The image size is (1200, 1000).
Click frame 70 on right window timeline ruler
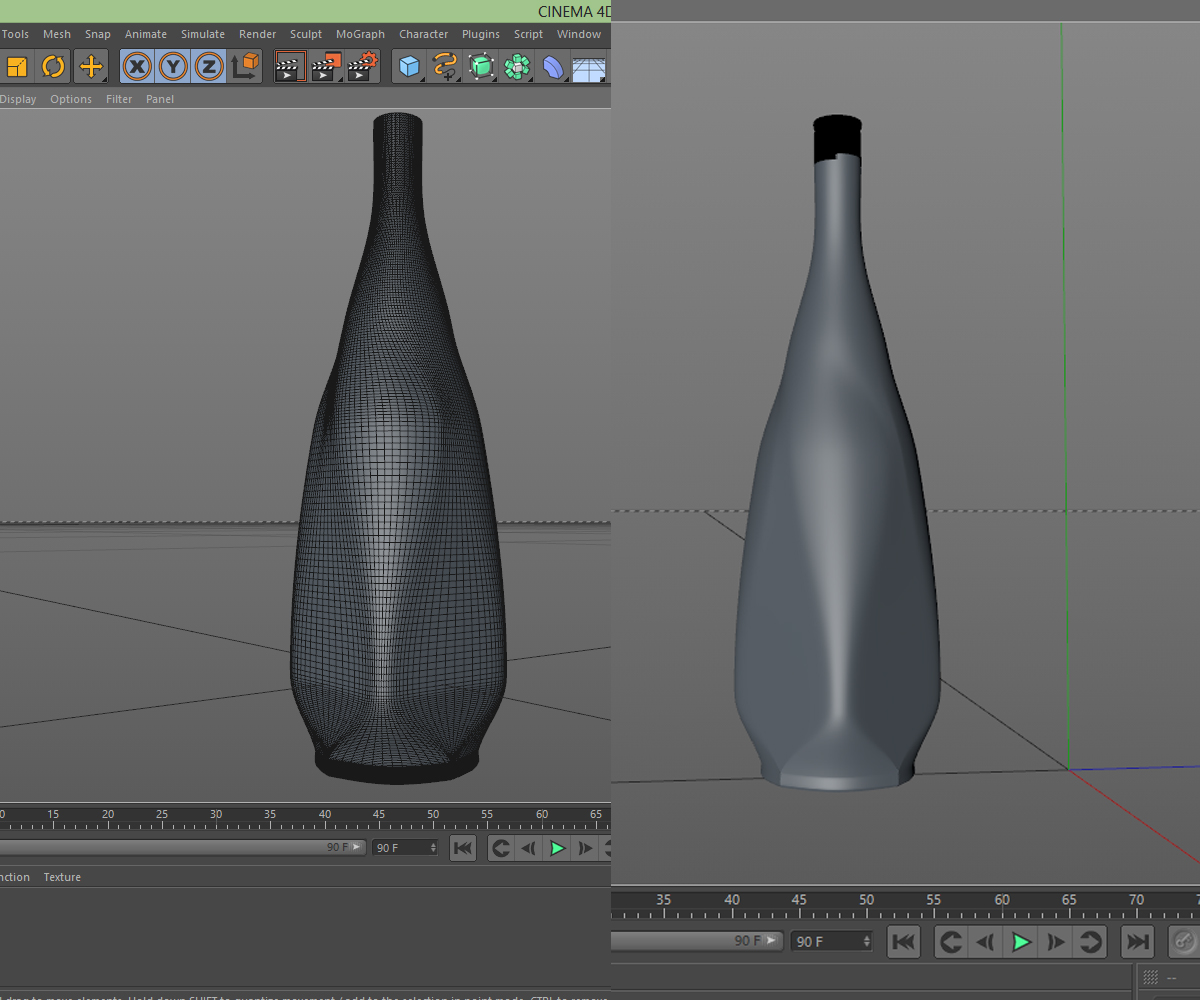tap(1137, 900)
